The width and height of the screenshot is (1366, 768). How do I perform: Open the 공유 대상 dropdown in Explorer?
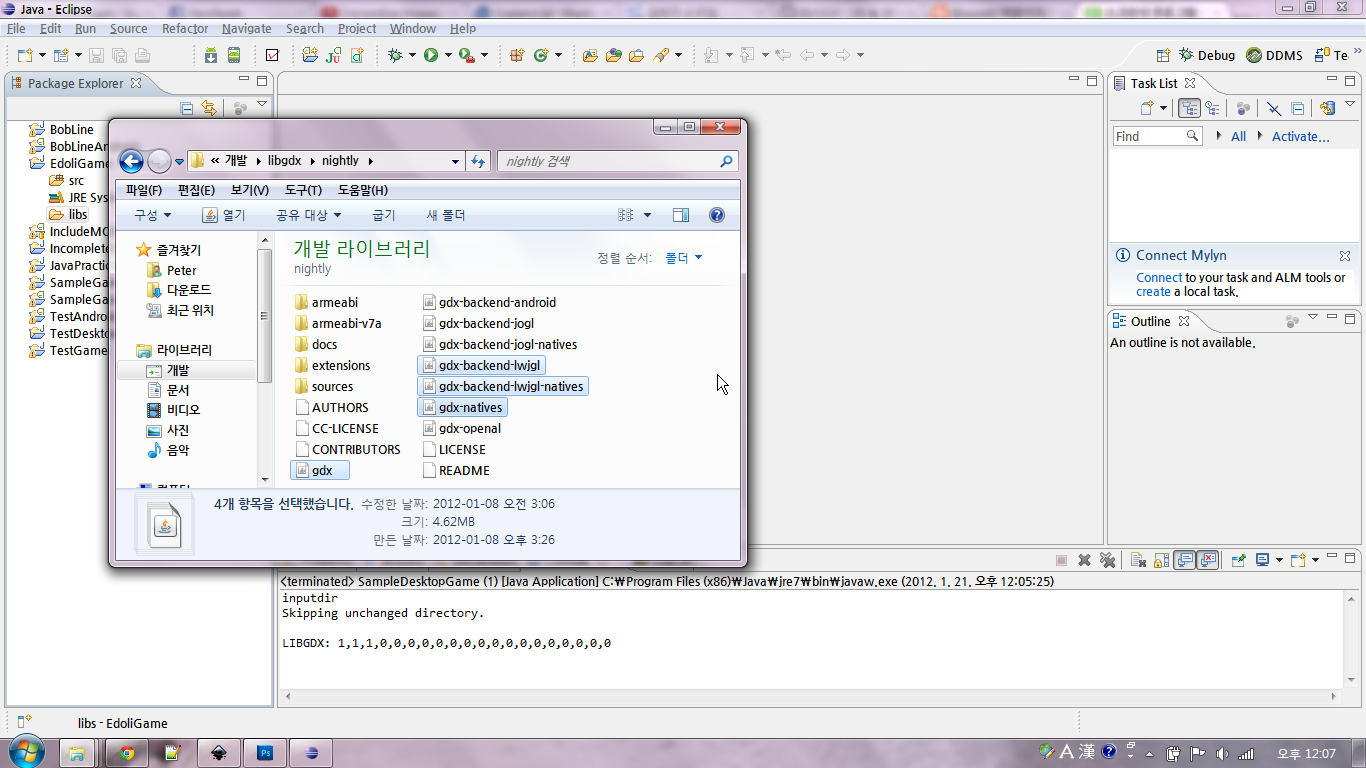pyautogui.click(x=309, y=215)
